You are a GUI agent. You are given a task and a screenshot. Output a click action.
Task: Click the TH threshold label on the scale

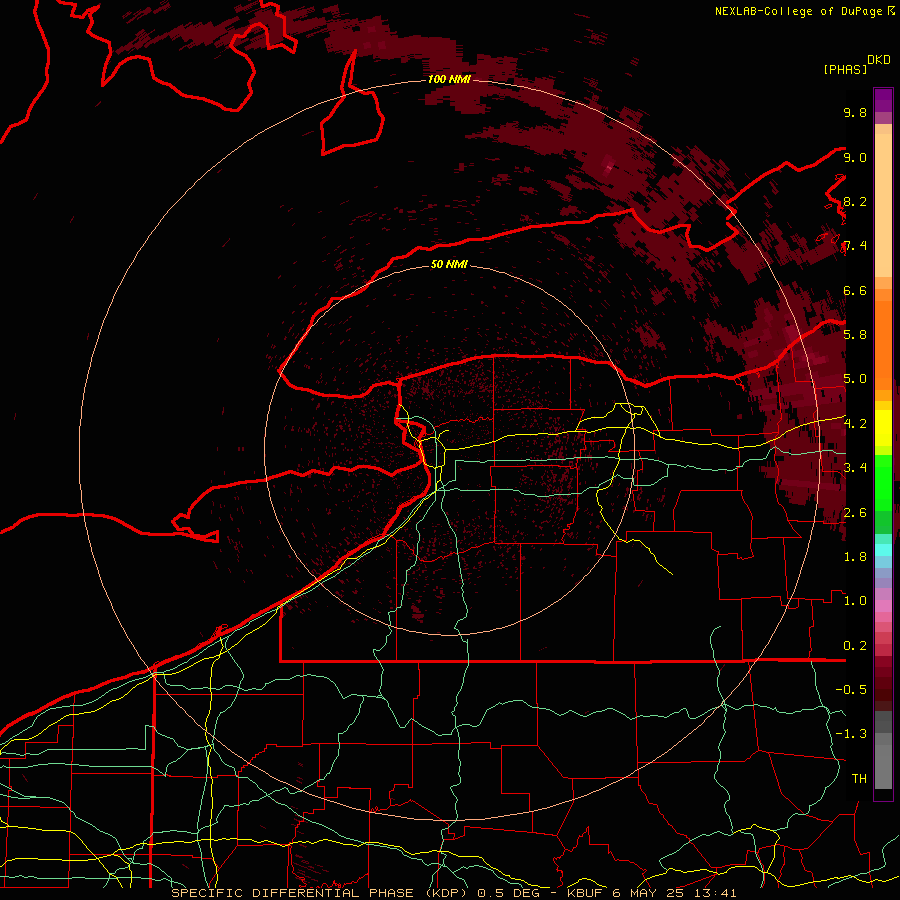(x=859, y=779)
